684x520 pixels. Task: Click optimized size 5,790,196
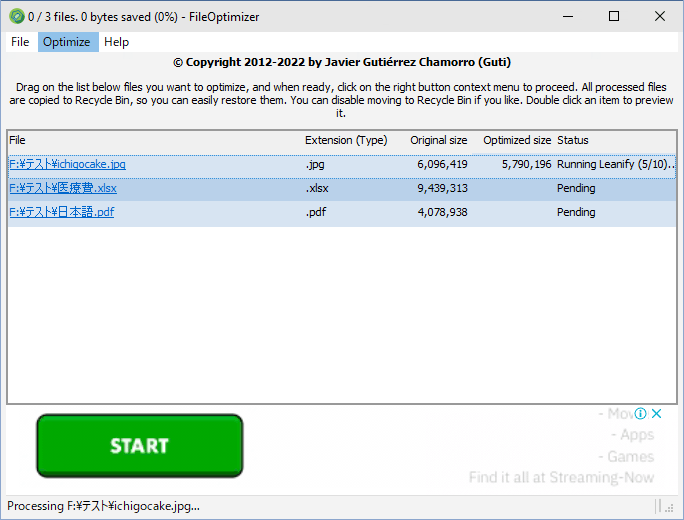[527, 164]
